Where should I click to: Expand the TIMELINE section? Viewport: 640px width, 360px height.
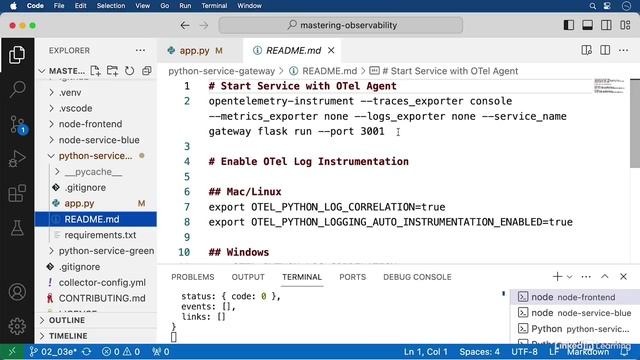coord(96,336)
